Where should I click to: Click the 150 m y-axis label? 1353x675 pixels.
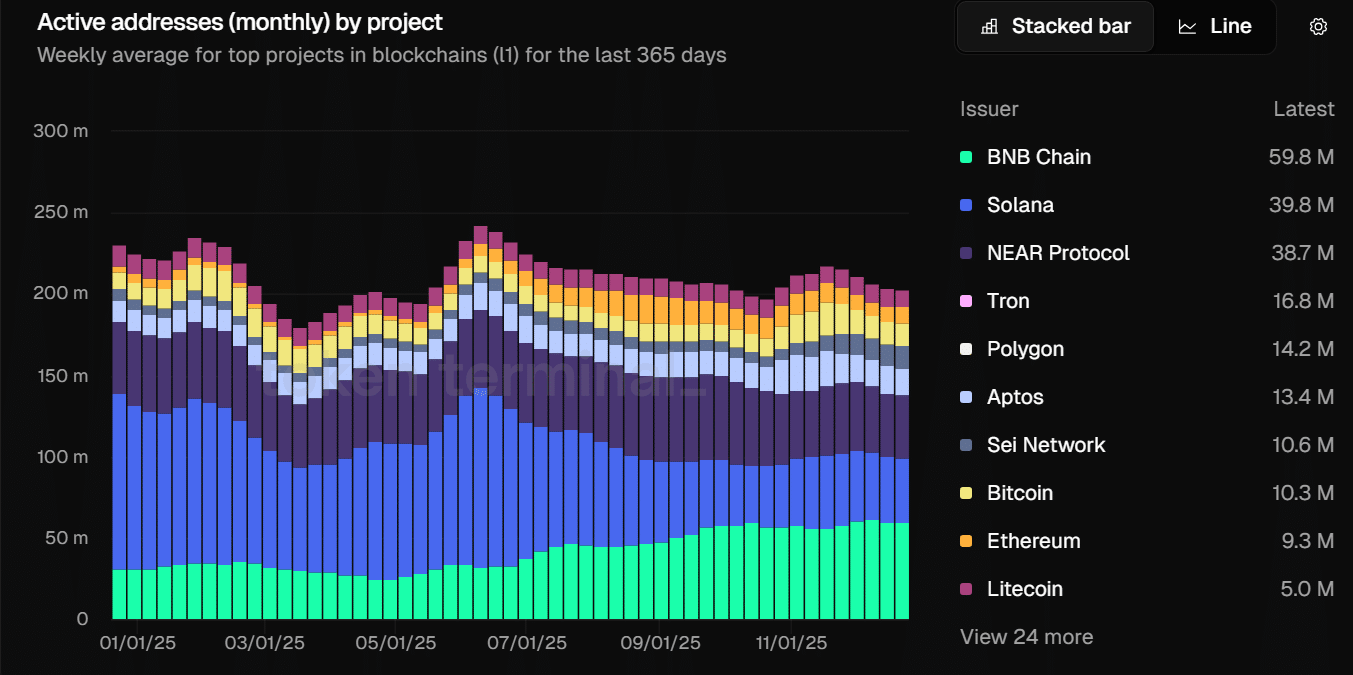pos(61,375)
